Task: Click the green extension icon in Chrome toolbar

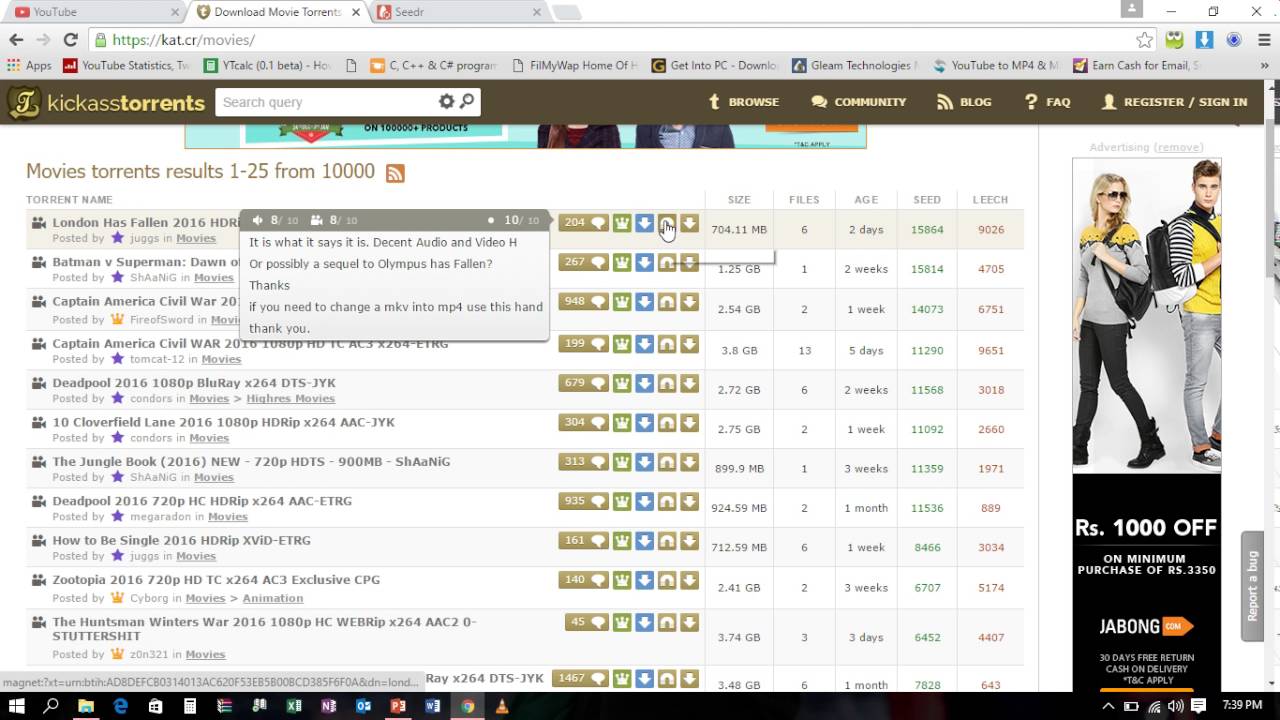Action: (1175, 40)
